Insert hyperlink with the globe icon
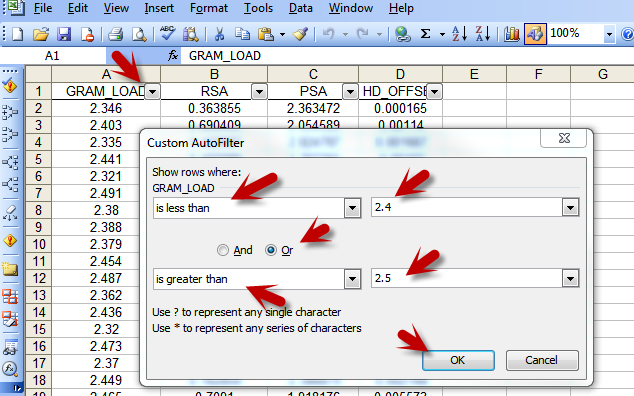The image size is (634, 396). [x=402, y=34]
